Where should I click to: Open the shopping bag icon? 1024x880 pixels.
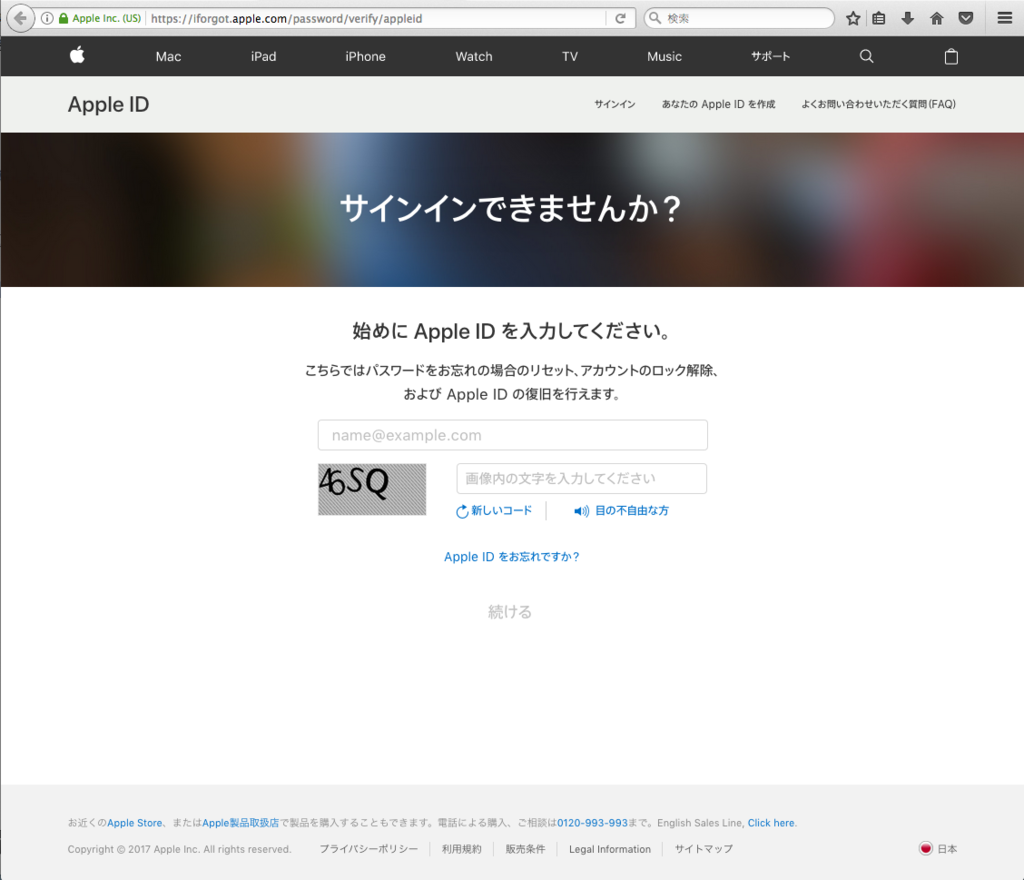click(952, 56)
